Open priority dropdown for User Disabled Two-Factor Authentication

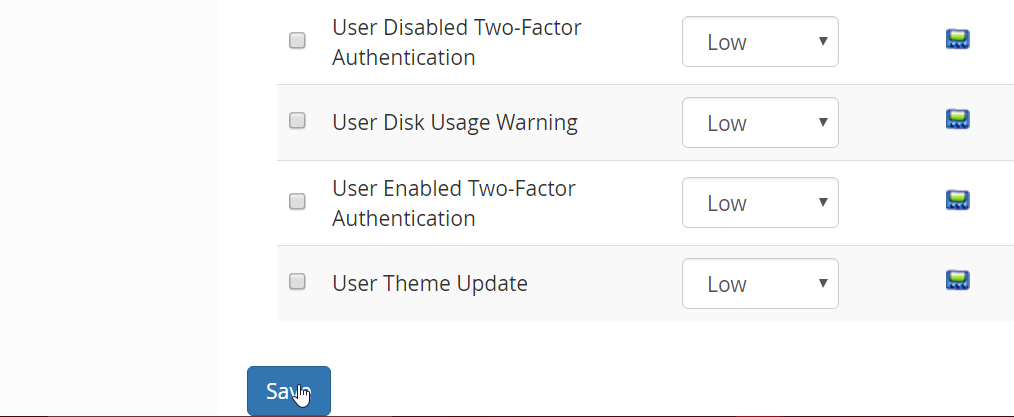760,42
